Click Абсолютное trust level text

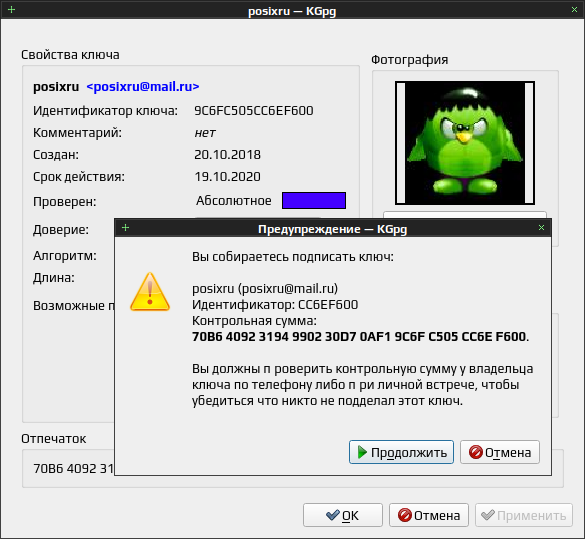click(x=234, y=201)
